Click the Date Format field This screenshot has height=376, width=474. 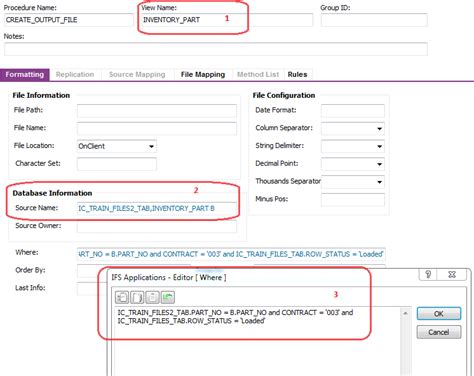pyautogui.click(x=353, y=111)
